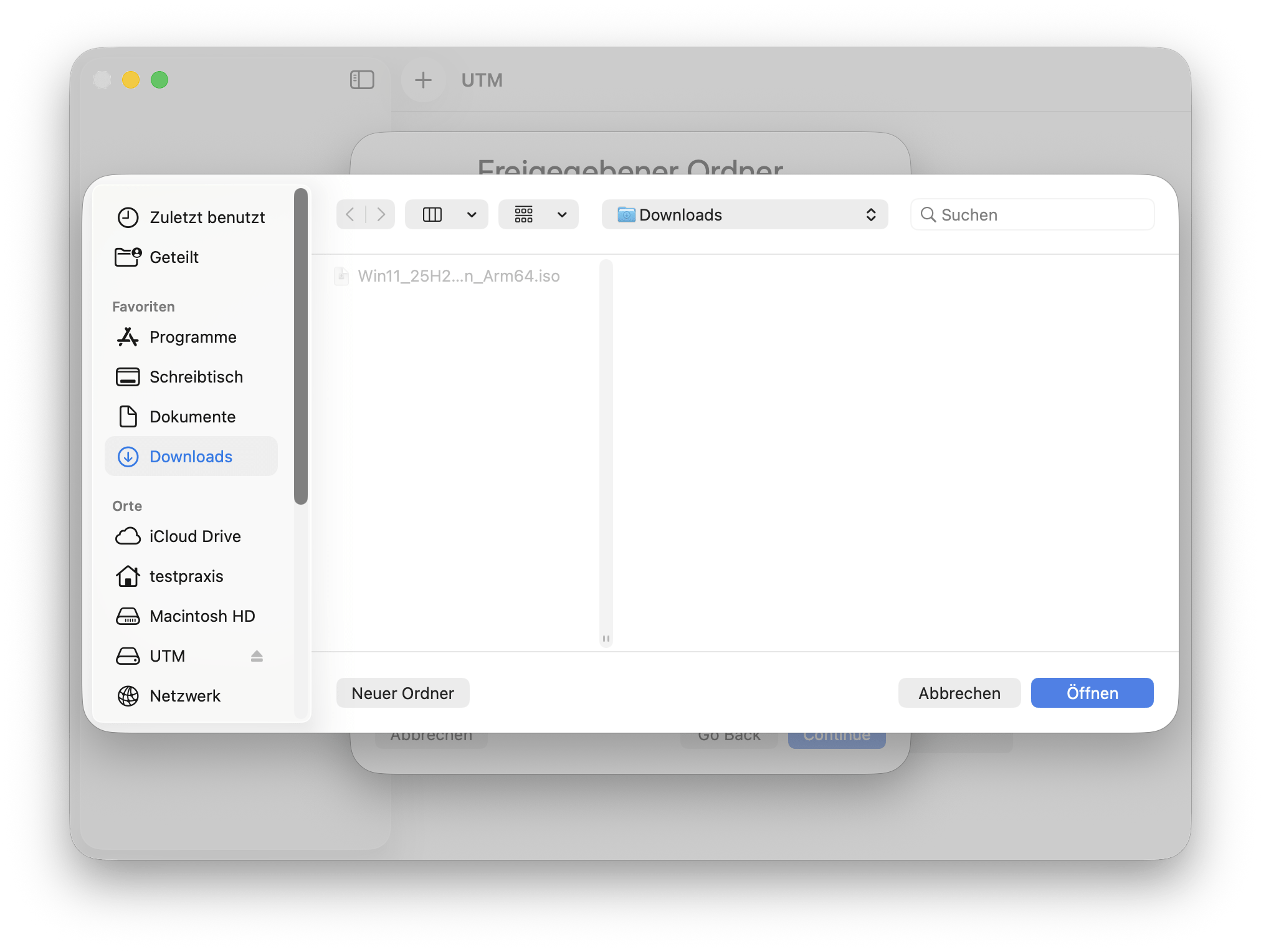This screenshot has width=1261, height=952.
Task: Select the Dokumente favorite
Action: [192, 417]
